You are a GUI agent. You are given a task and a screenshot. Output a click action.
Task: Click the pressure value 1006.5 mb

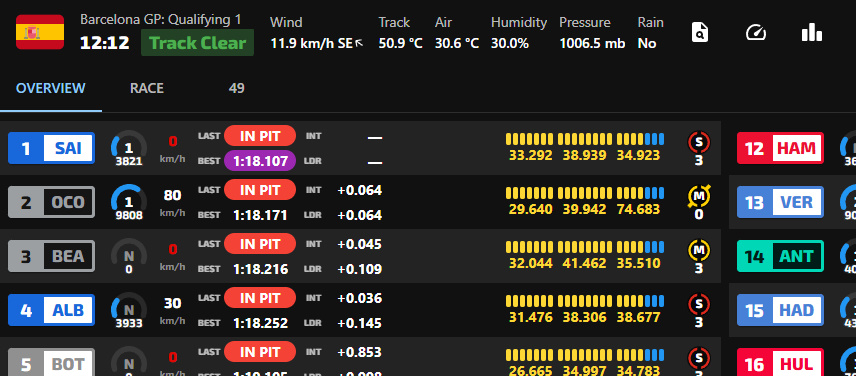coord(592,44)
